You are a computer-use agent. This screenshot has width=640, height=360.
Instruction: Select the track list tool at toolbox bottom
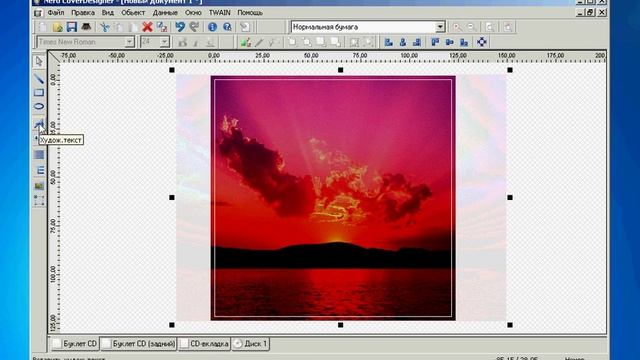click(39, 200)
